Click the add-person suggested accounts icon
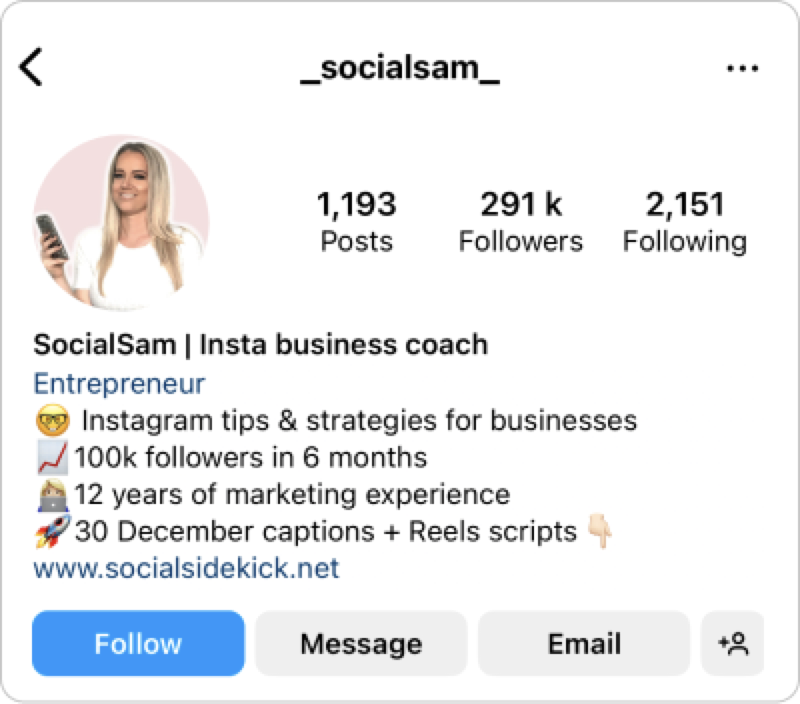This screenshot has width=800, height=704. click(x=733, y=643)
